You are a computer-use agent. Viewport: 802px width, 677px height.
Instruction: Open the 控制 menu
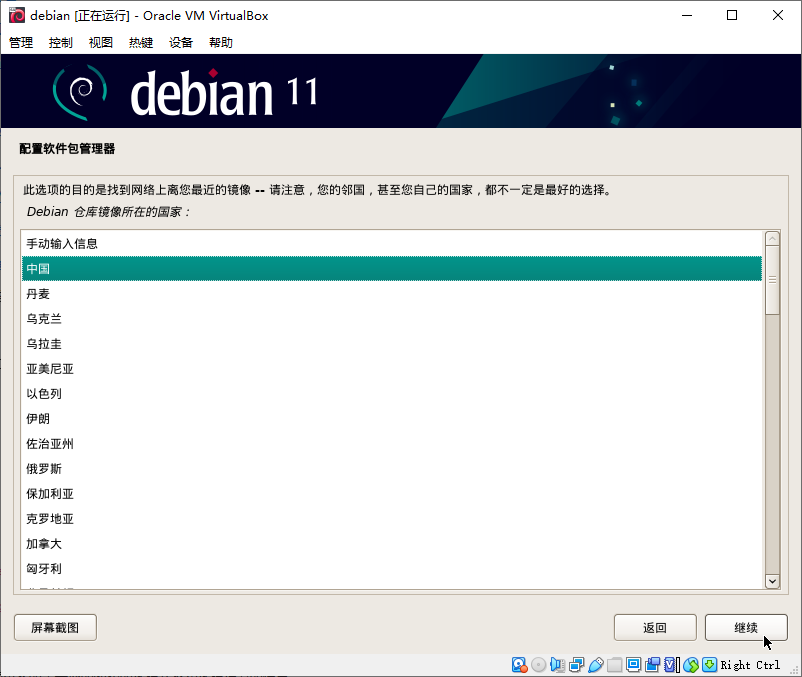61,42
